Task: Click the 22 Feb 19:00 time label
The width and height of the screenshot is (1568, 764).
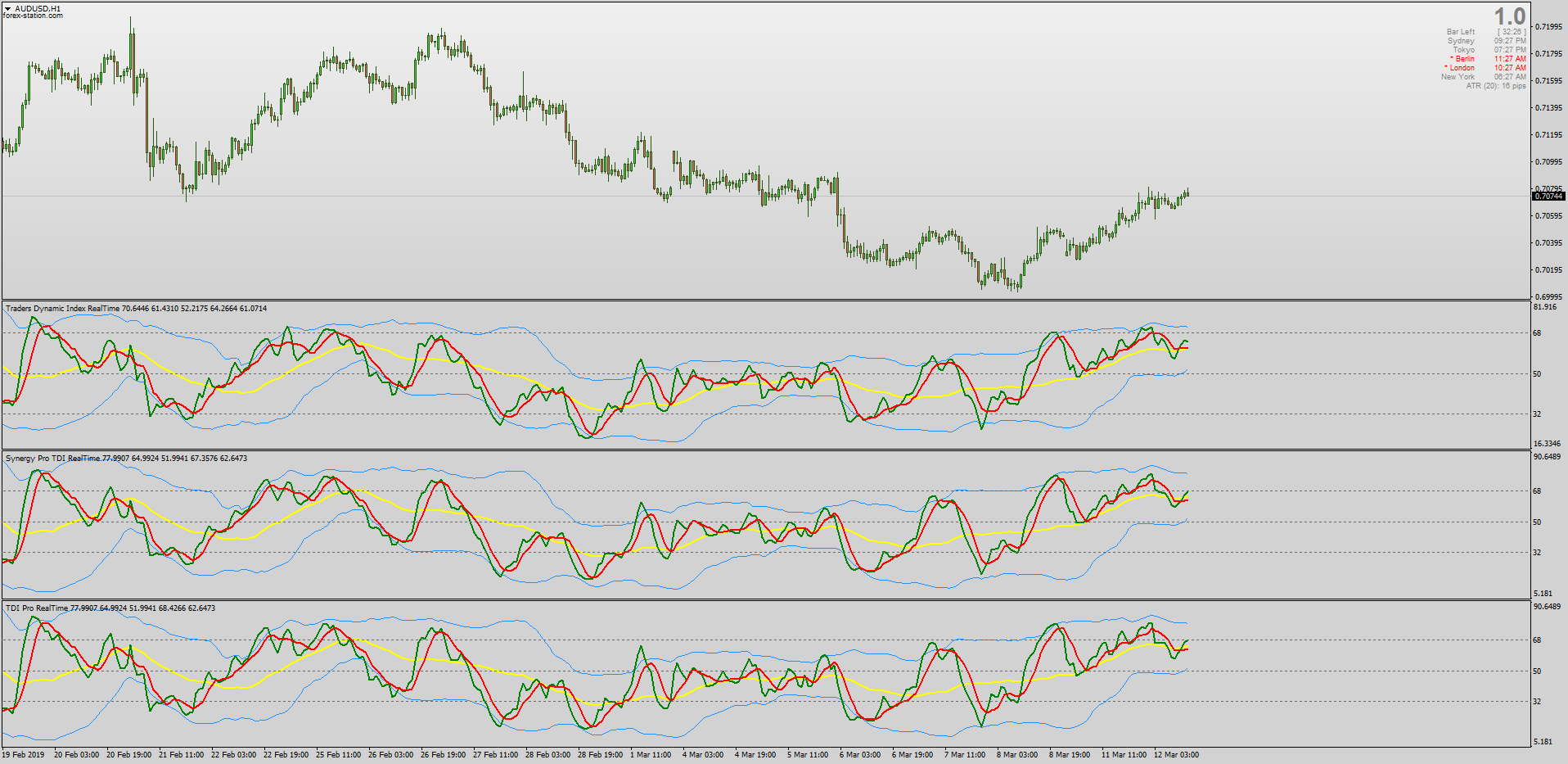Action: [286, 755]
